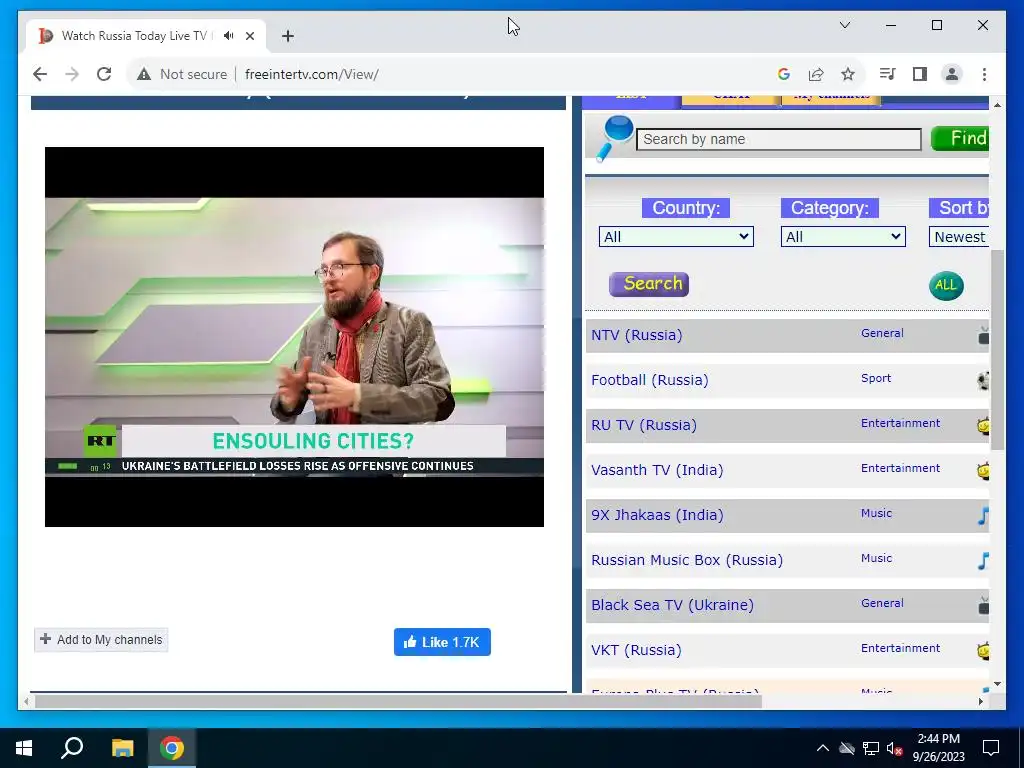The image size is (1024, 768).
Task: Open the Windows notification center
Action: [x=991, y=748]
